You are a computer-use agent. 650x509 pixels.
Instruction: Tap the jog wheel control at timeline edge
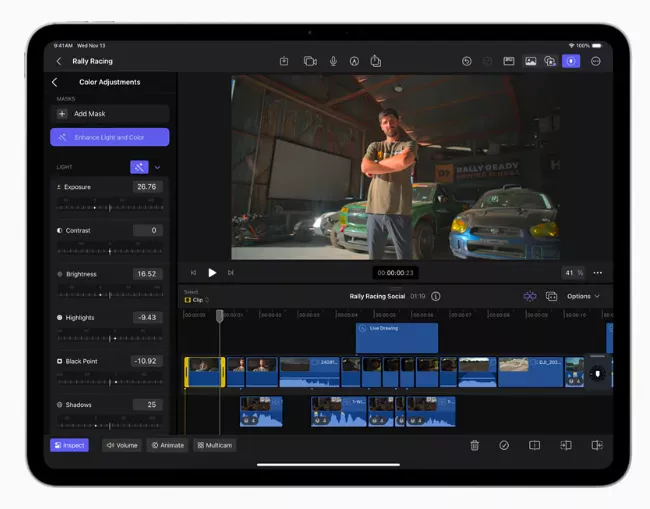(x=597, y=373)
